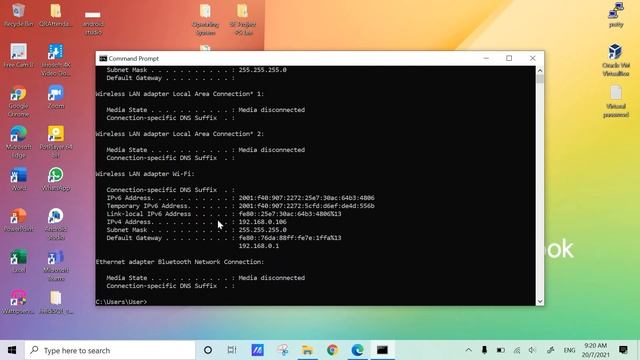This screenshot has height=360, width=640.
Task: Open the Recycle Bin desktop icon
Action: tap(18, 15)
